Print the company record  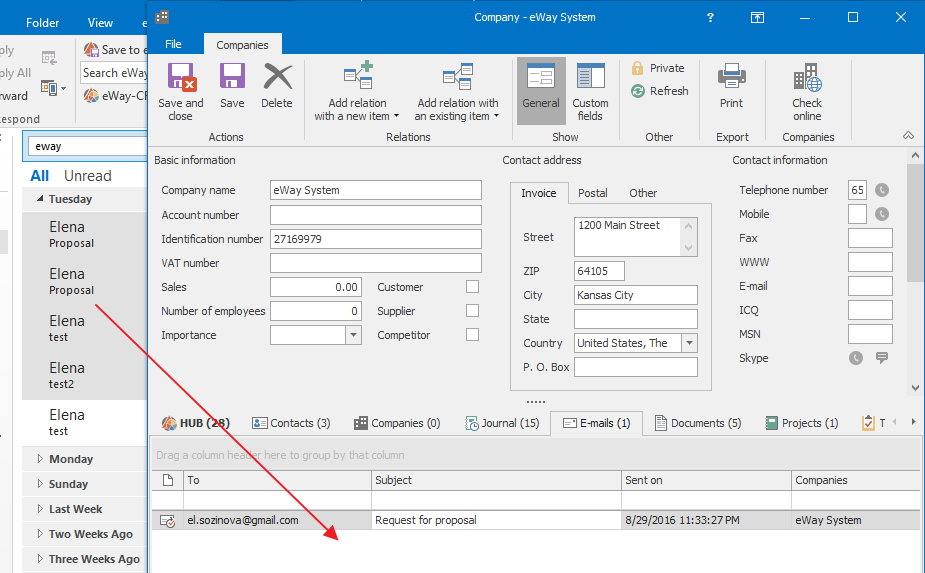(732, 86)
